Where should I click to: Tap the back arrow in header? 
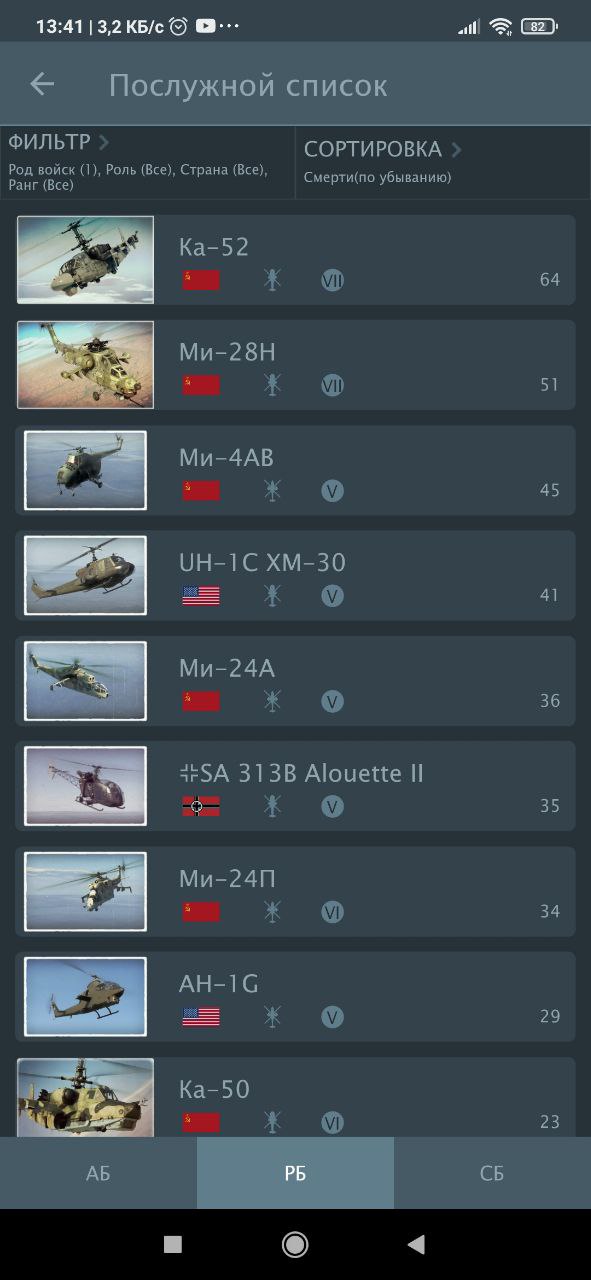tap(42, 84)
